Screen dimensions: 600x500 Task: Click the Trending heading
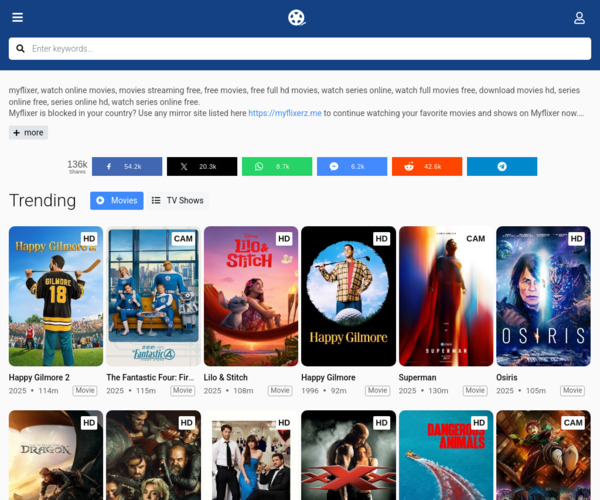[x=42, y=200]
